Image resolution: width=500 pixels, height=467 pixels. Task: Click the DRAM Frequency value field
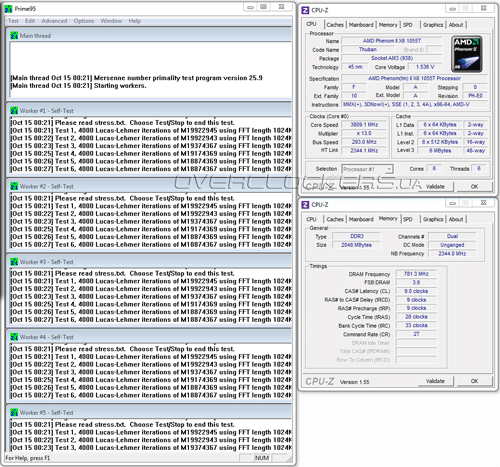(x=416, y=274)
